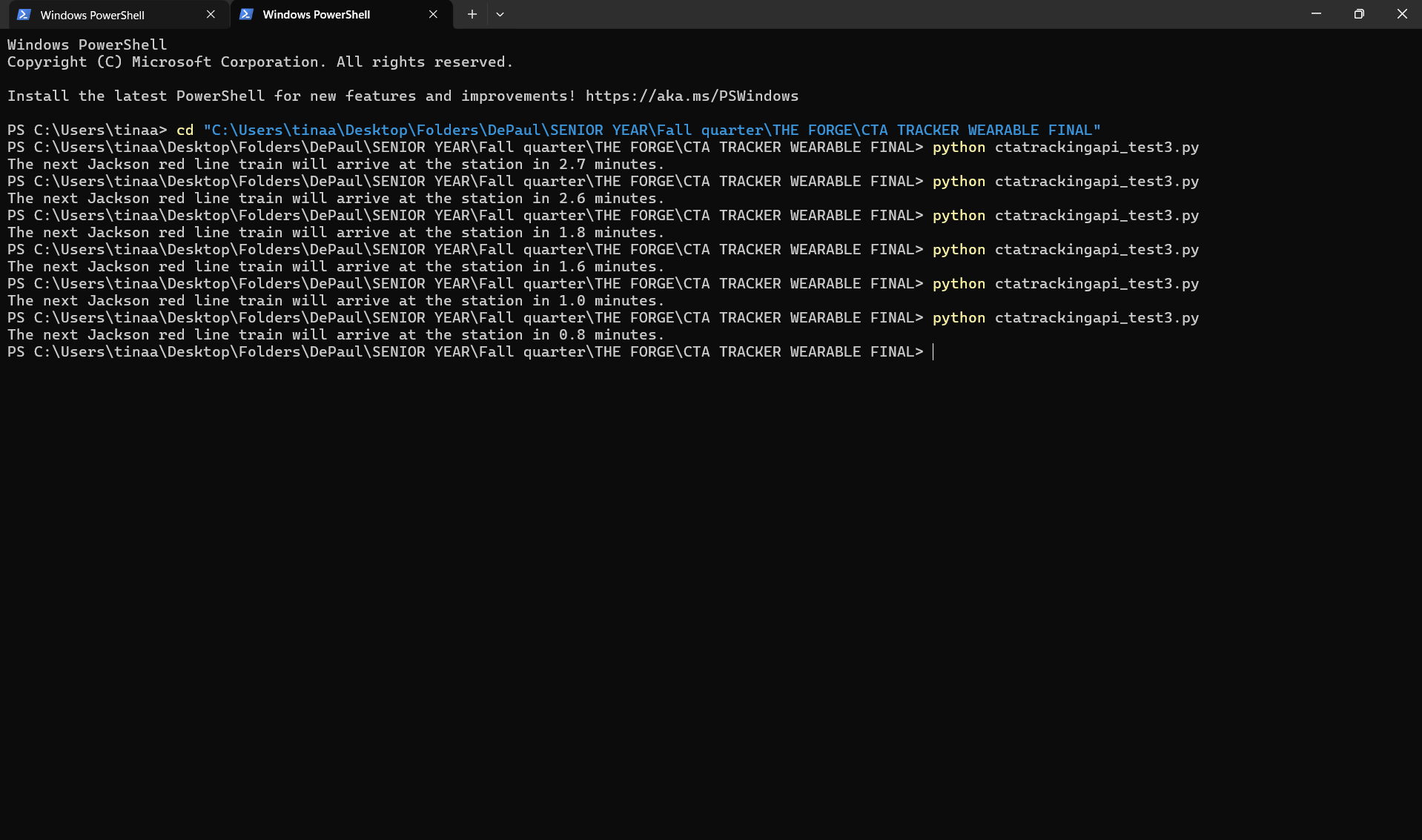Click the blinking cursor at the active prompt
The height and width of the screenshot is (840, 1422).
click(933, 351)
